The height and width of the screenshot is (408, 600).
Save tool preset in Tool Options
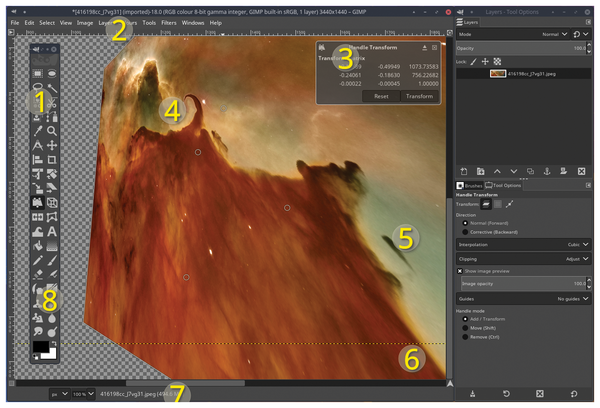coord(473,393)
